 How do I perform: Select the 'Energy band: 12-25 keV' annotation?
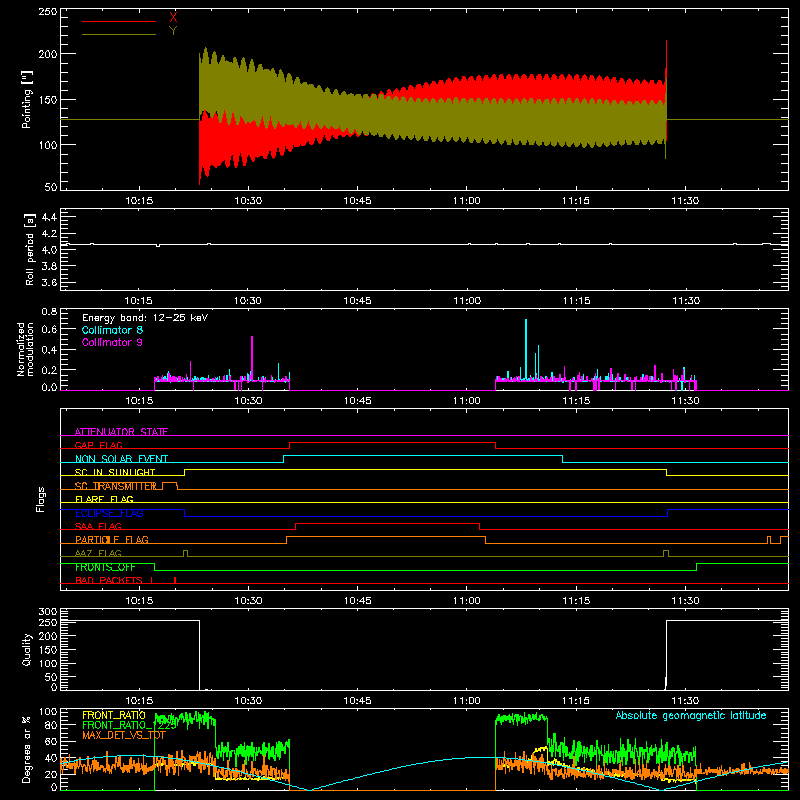tap(145, 318)
